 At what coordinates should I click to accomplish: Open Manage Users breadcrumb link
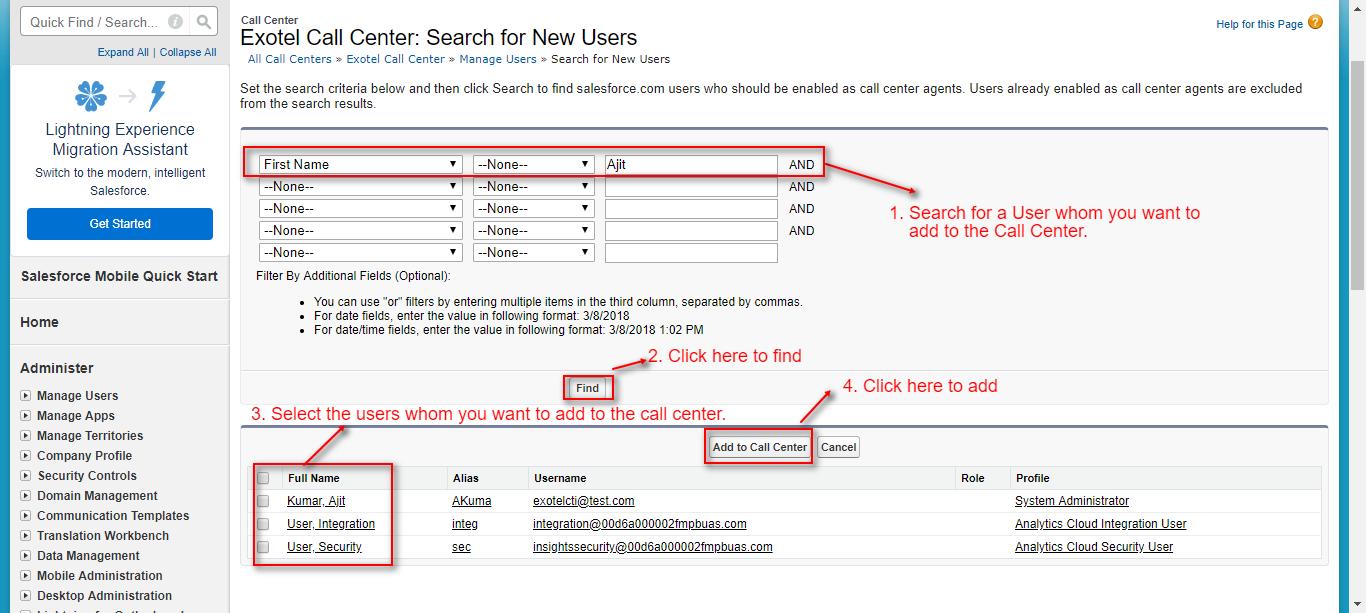pyautogui.click(x=497, y=59)
